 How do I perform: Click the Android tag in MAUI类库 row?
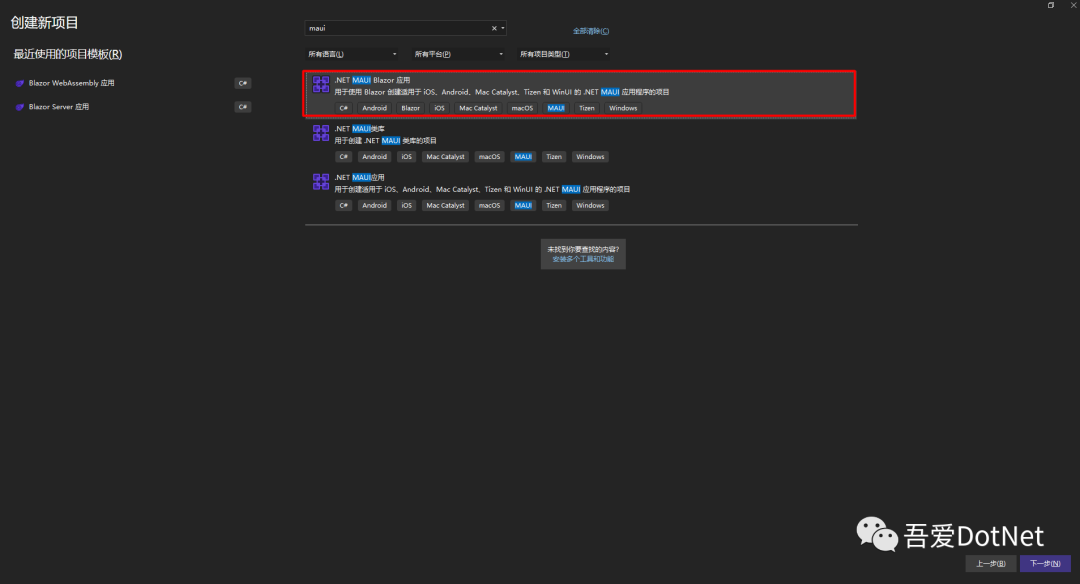[375, 157]
